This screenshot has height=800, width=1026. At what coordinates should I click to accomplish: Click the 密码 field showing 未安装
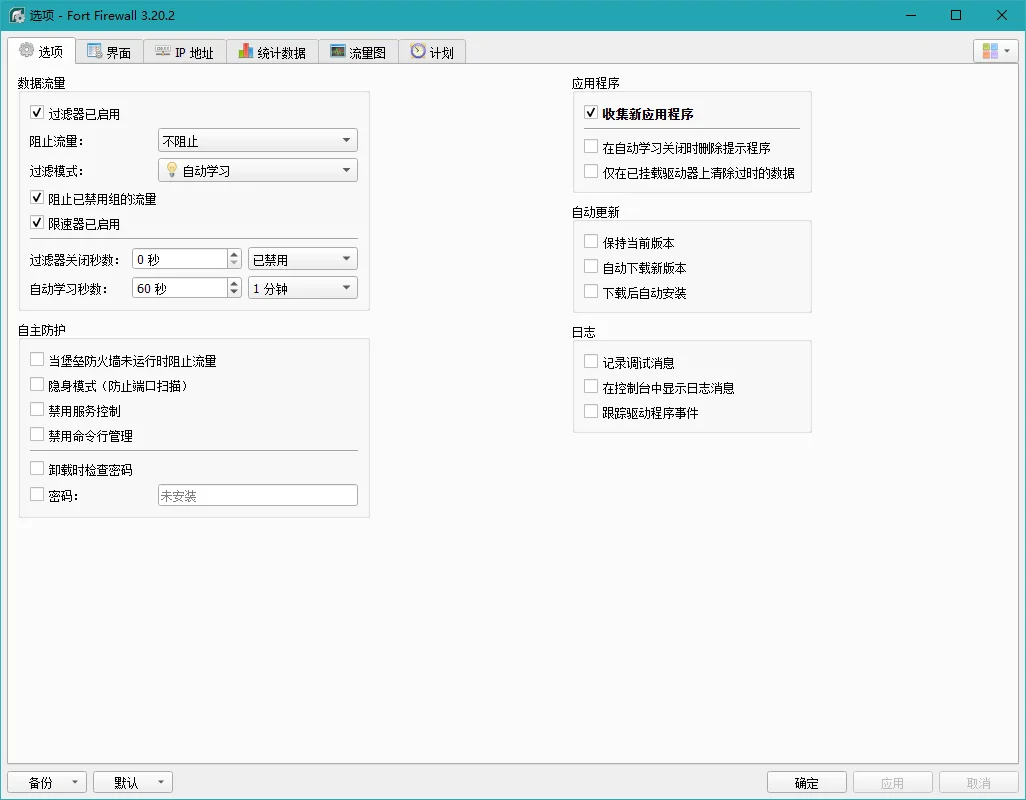pos(258,495)
